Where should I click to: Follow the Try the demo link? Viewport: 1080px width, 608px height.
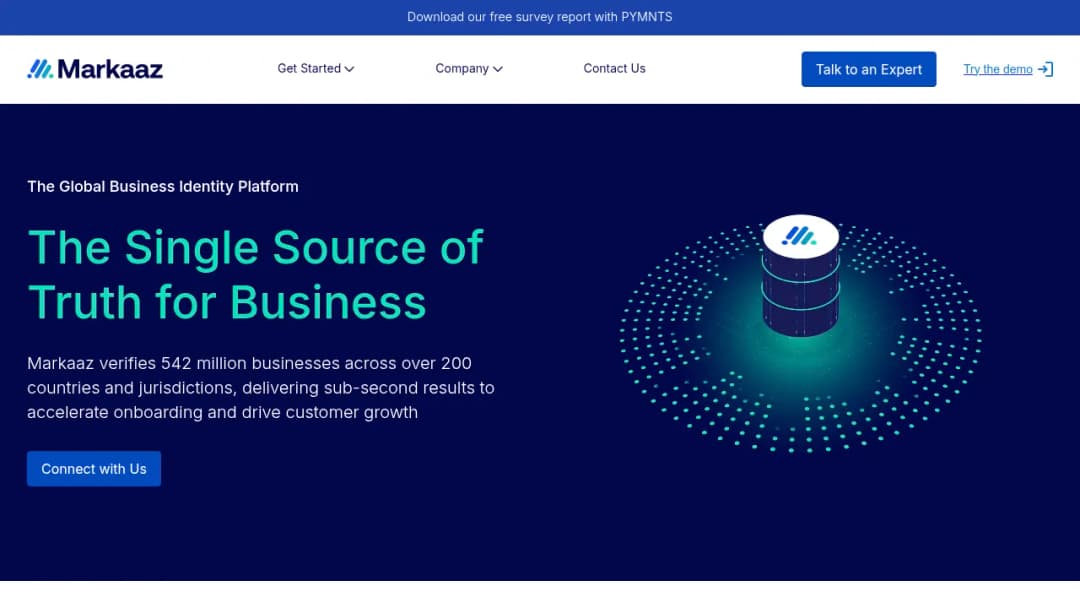click(997, 69)
